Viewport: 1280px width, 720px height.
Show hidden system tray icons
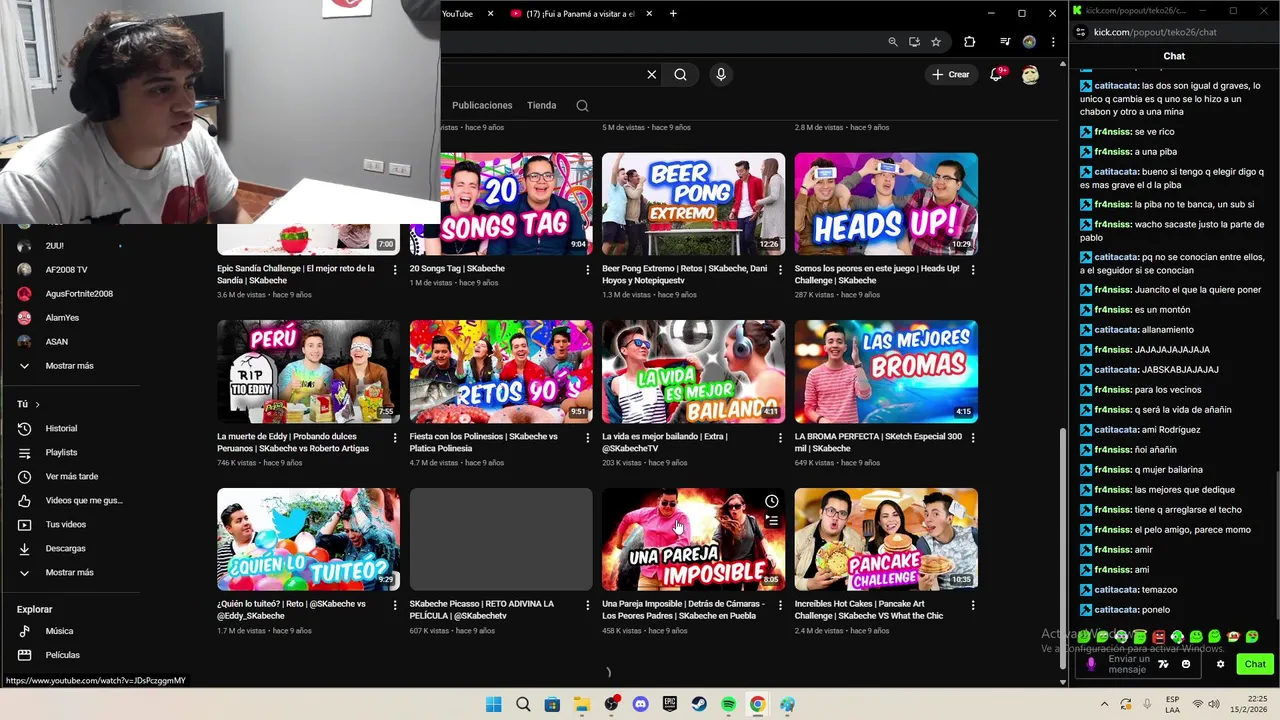(1104, 704)
